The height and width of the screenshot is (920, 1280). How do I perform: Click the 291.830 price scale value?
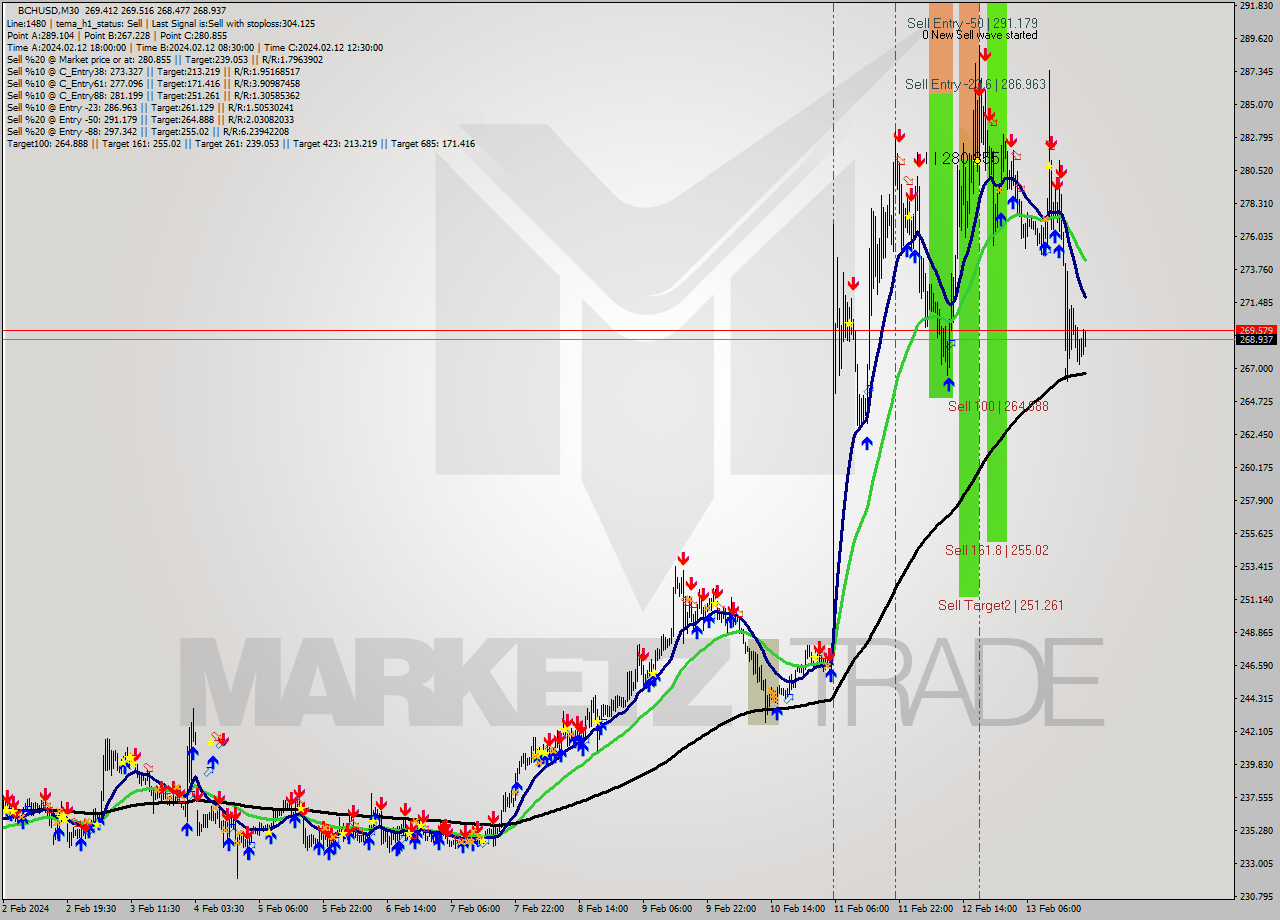click(x=1256, y=6)
